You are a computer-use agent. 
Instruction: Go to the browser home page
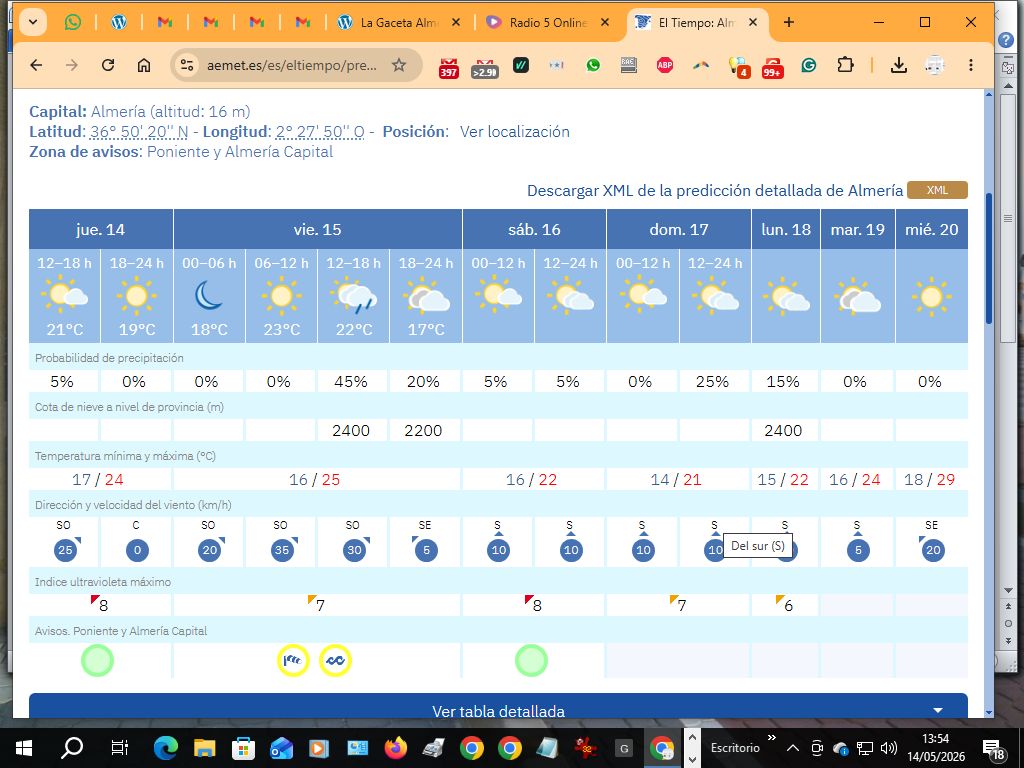[144, 65]
